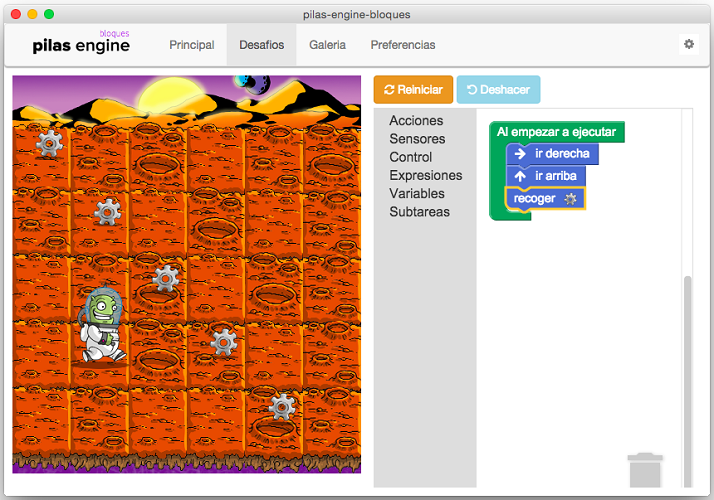
Task: Maximize the window with the green button
Action: point(49,14)
